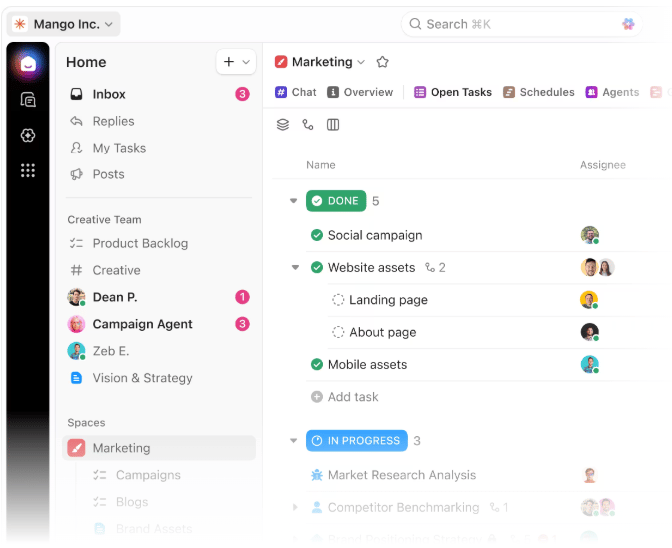
Task: Open Zeb E. direct message
Action: pos(159,351)
